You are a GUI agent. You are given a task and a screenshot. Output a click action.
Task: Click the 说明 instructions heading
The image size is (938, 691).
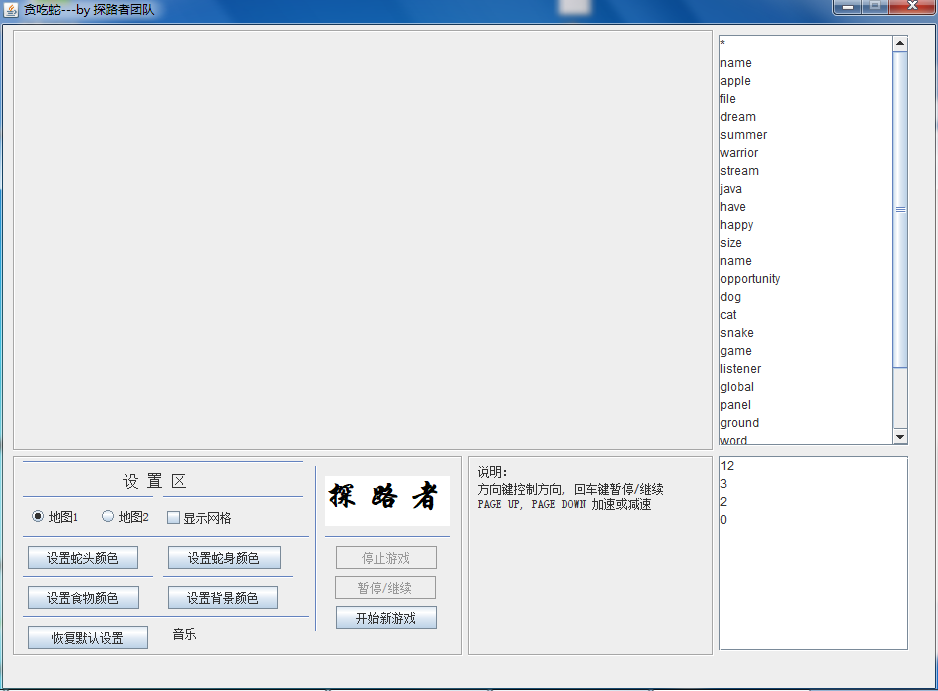click(492, 472)
